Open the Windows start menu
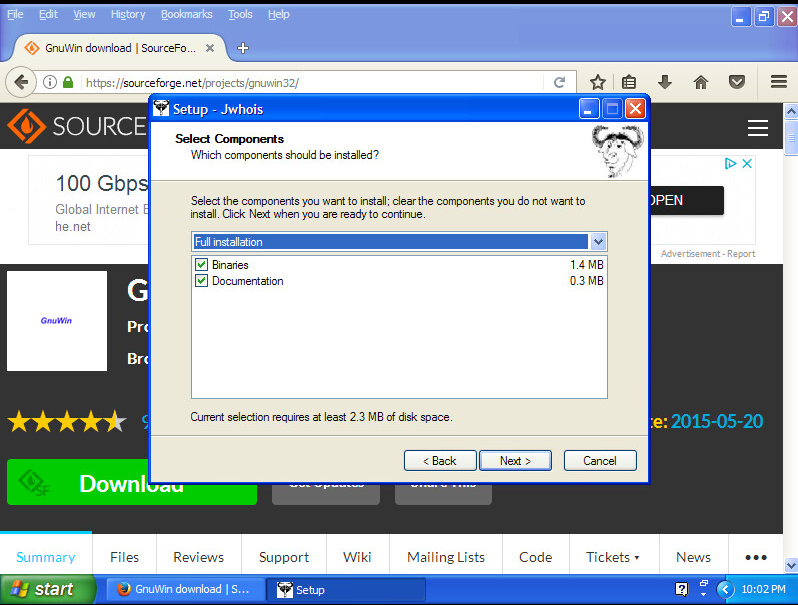The image size is (798, 605). click(x=47, y=589)
